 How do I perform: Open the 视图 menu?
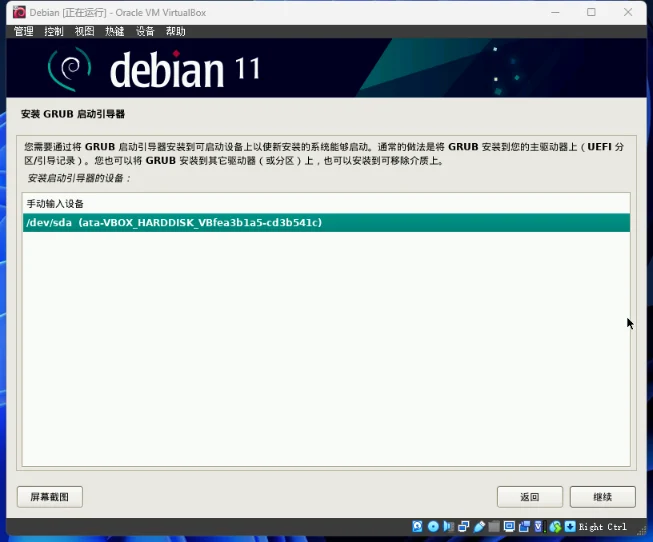84,31
